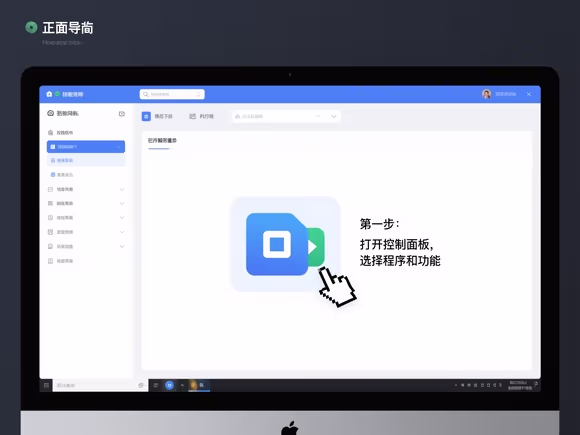Image resolution: width=580 pixels, height=435 pixels.
Task: Open the clock at the taskbar's right end
Action: (520, 385)
